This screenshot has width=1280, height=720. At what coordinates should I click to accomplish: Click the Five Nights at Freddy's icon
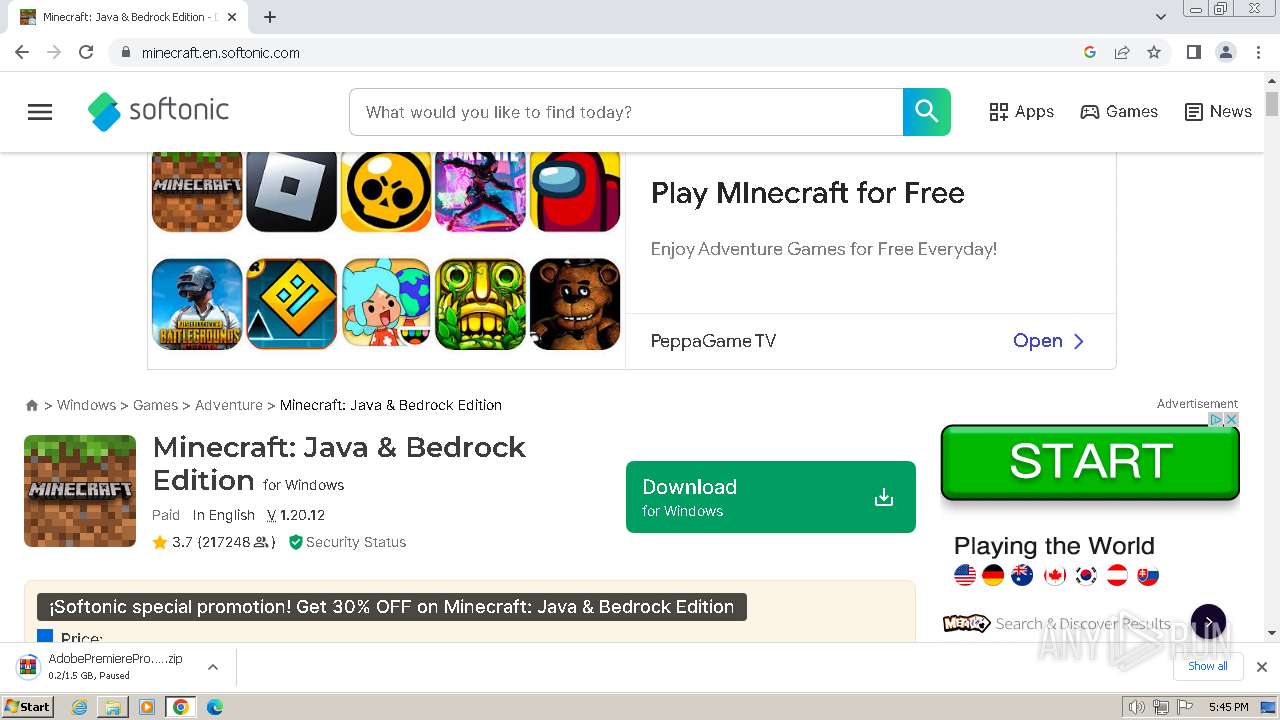click(575, 304)
